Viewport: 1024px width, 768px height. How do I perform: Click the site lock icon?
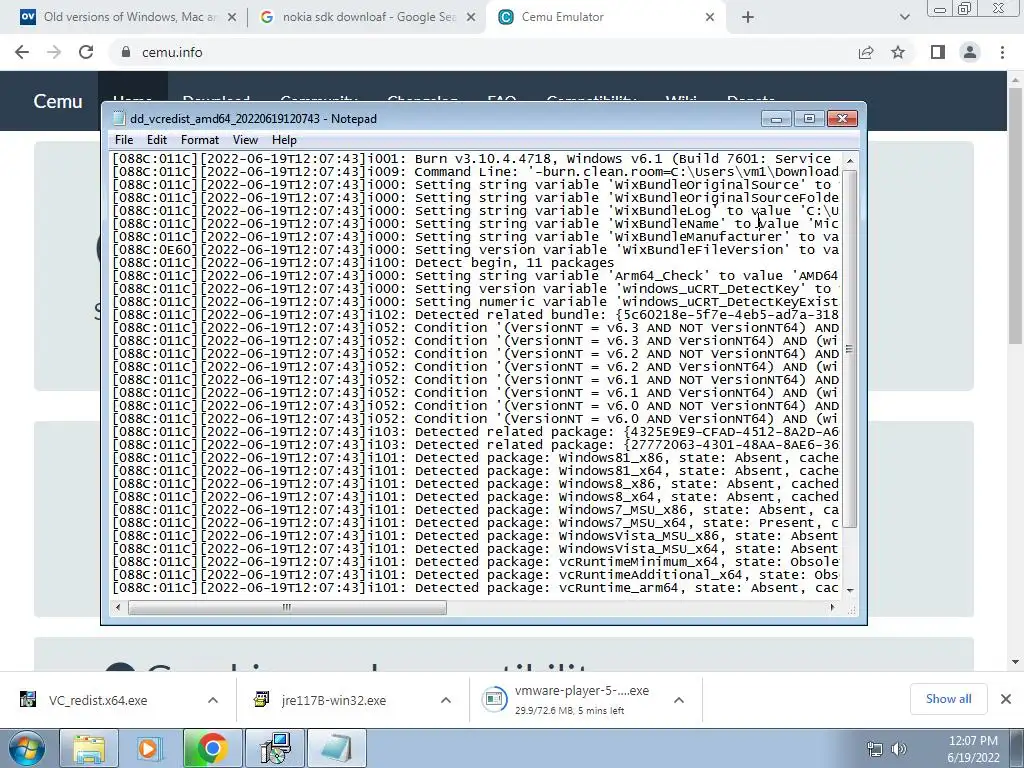[126, 52]
